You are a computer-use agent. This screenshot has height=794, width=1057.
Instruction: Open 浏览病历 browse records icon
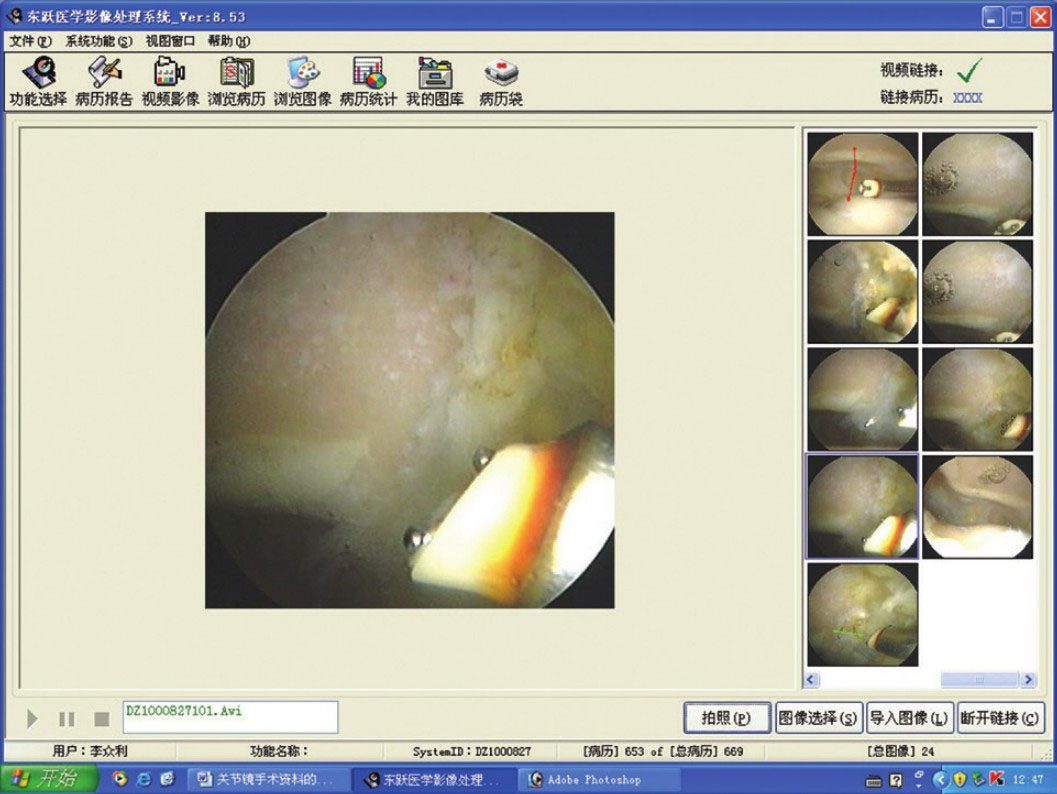236,82
